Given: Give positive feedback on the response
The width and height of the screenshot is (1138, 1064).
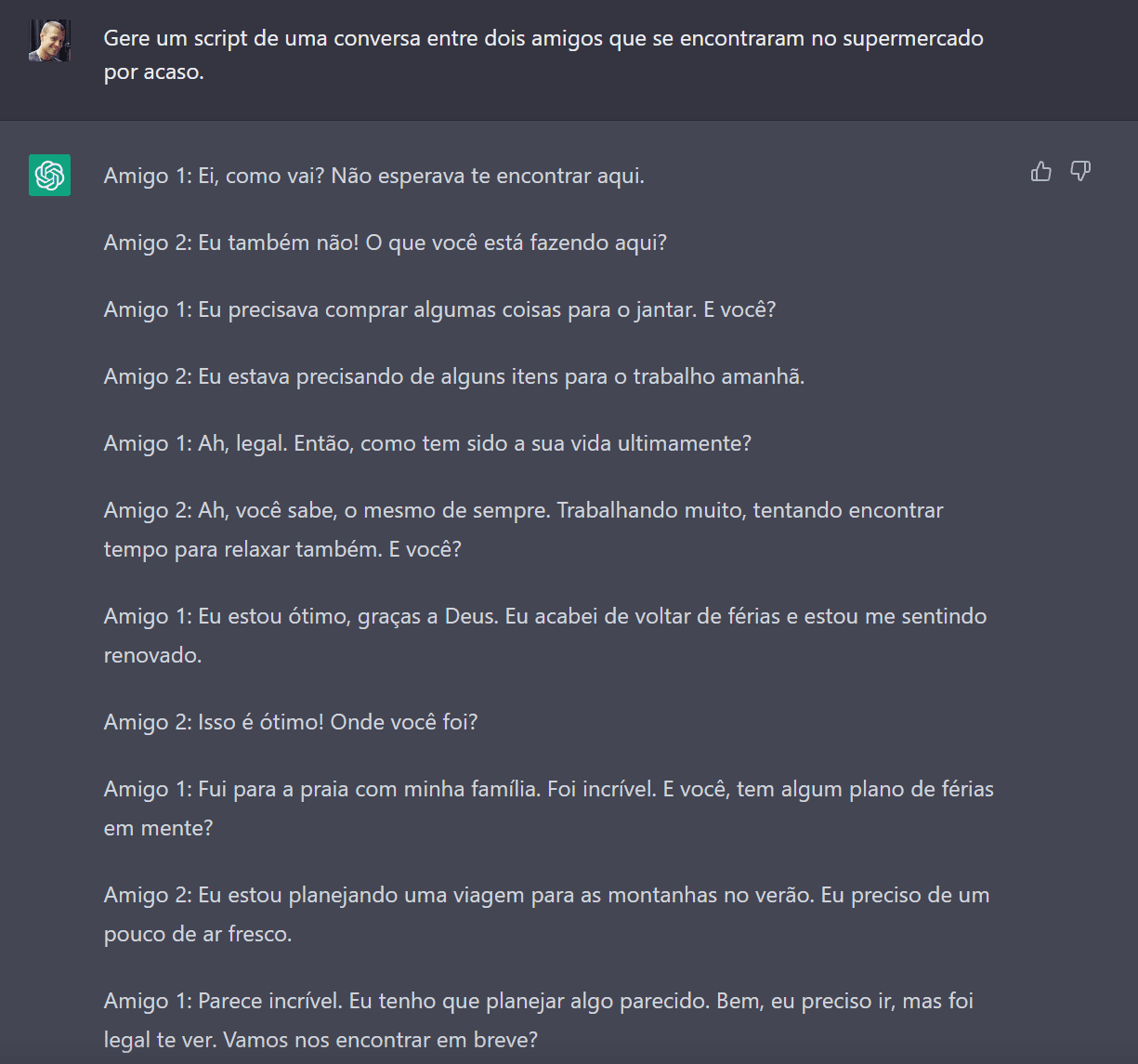Looking at the screenshot, I should point(1040,171).
